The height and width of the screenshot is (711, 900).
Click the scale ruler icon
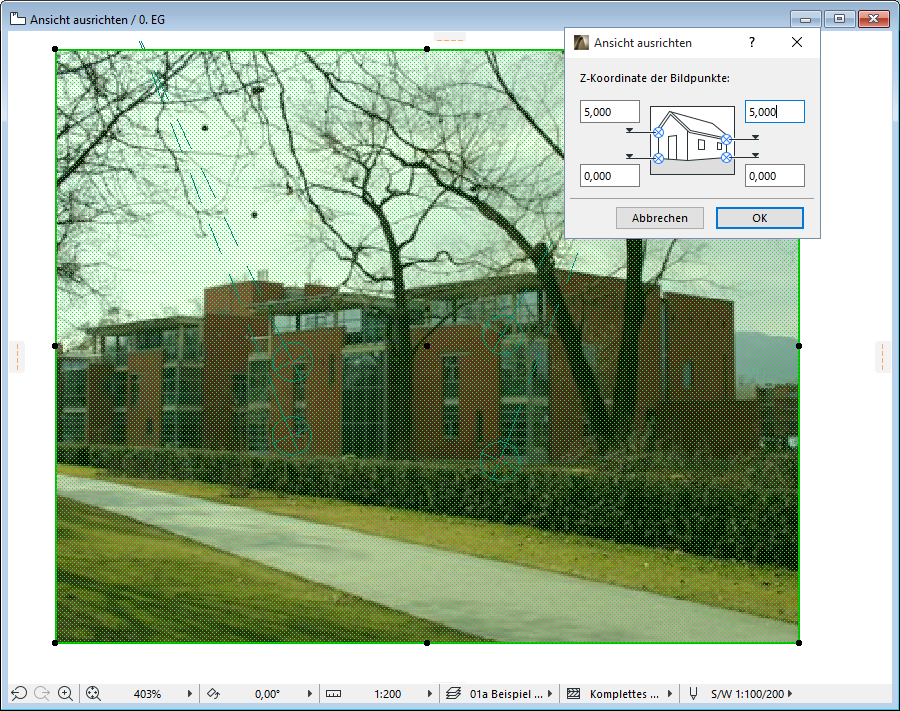pos(333,693)
